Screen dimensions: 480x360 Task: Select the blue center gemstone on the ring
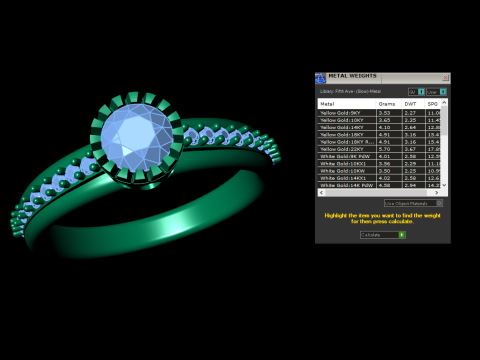(x=137, y=137)
